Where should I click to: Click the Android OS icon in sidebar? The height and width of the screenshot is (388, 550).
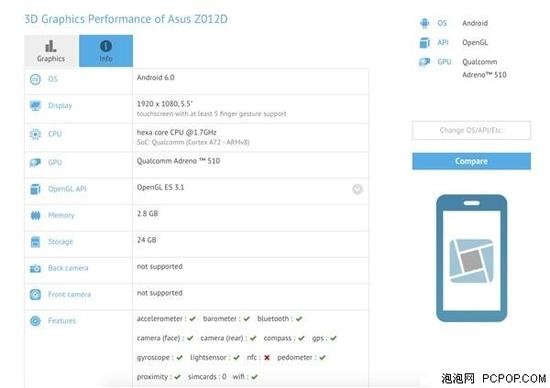(424, 23)
